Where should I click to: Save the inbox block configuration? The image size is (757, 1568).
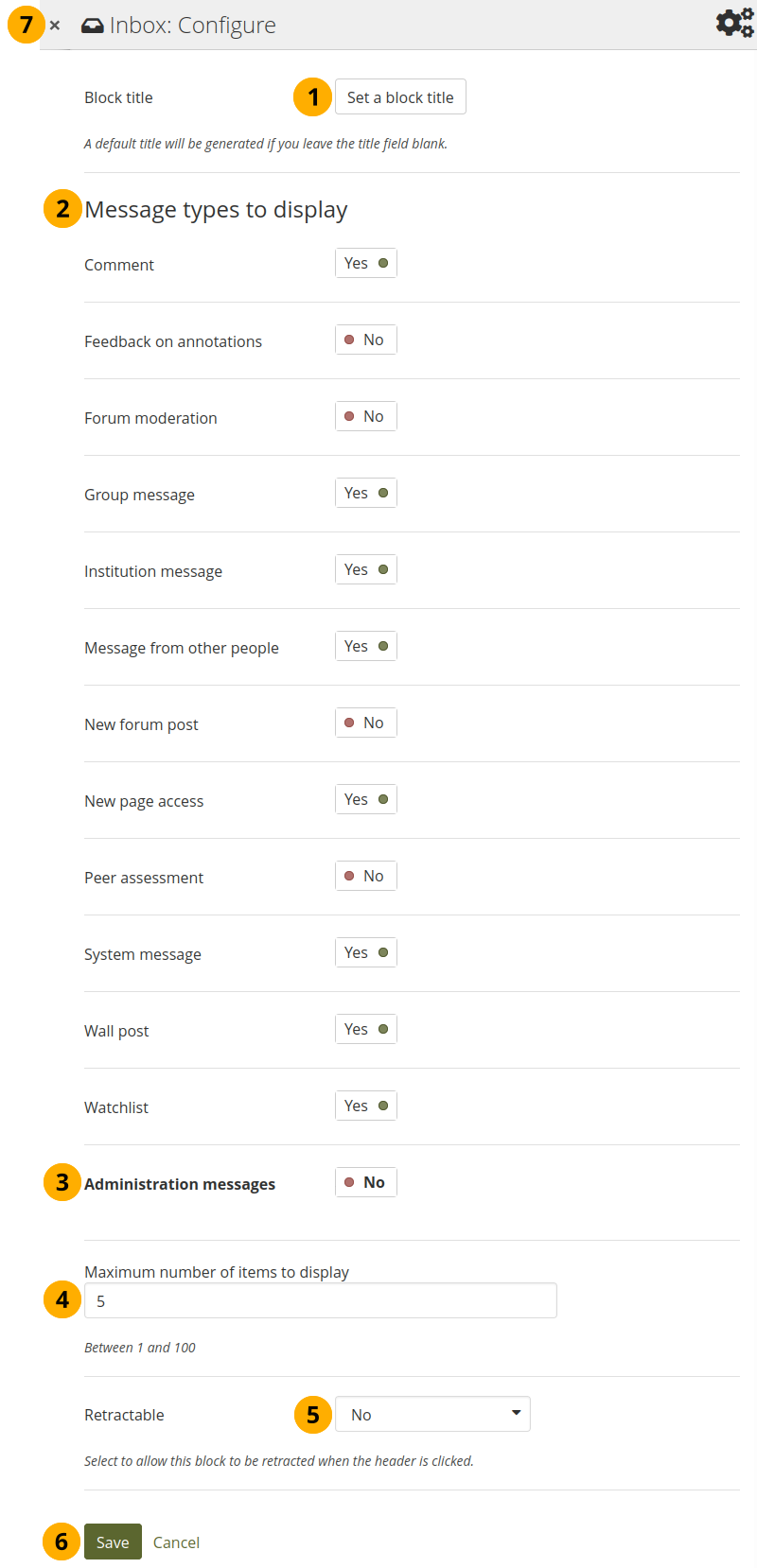click(113, 1542)
